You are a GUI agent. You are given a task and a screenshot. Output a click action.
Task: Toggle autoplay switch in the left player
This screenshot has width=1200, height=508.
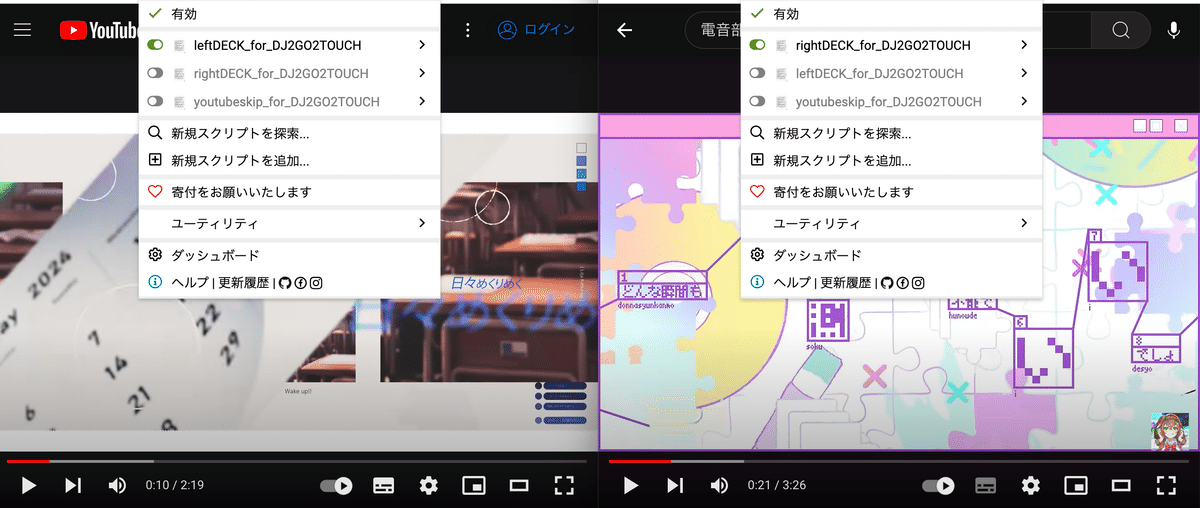coord(336,485)
